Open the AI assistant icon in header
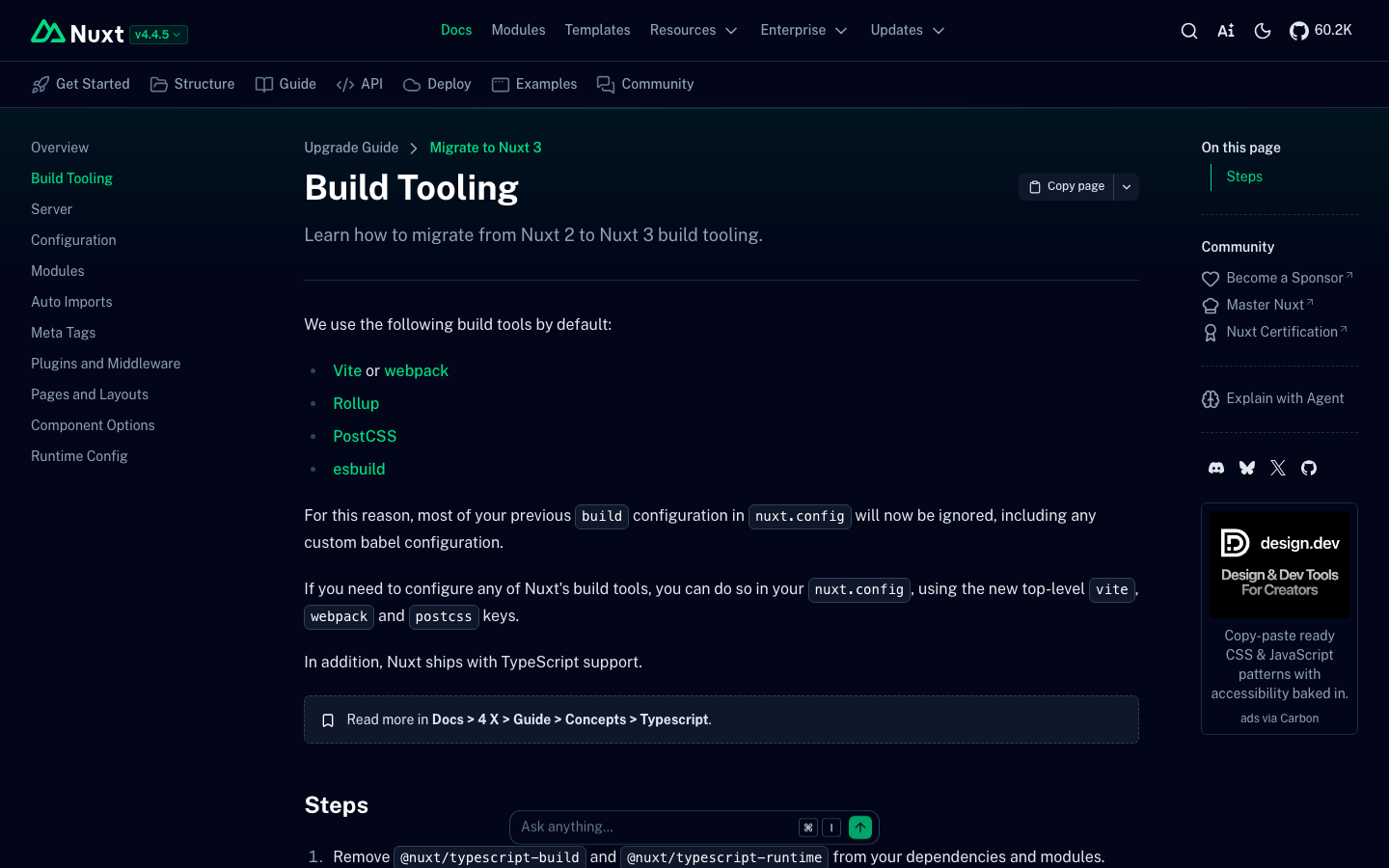 [1226, 31]
